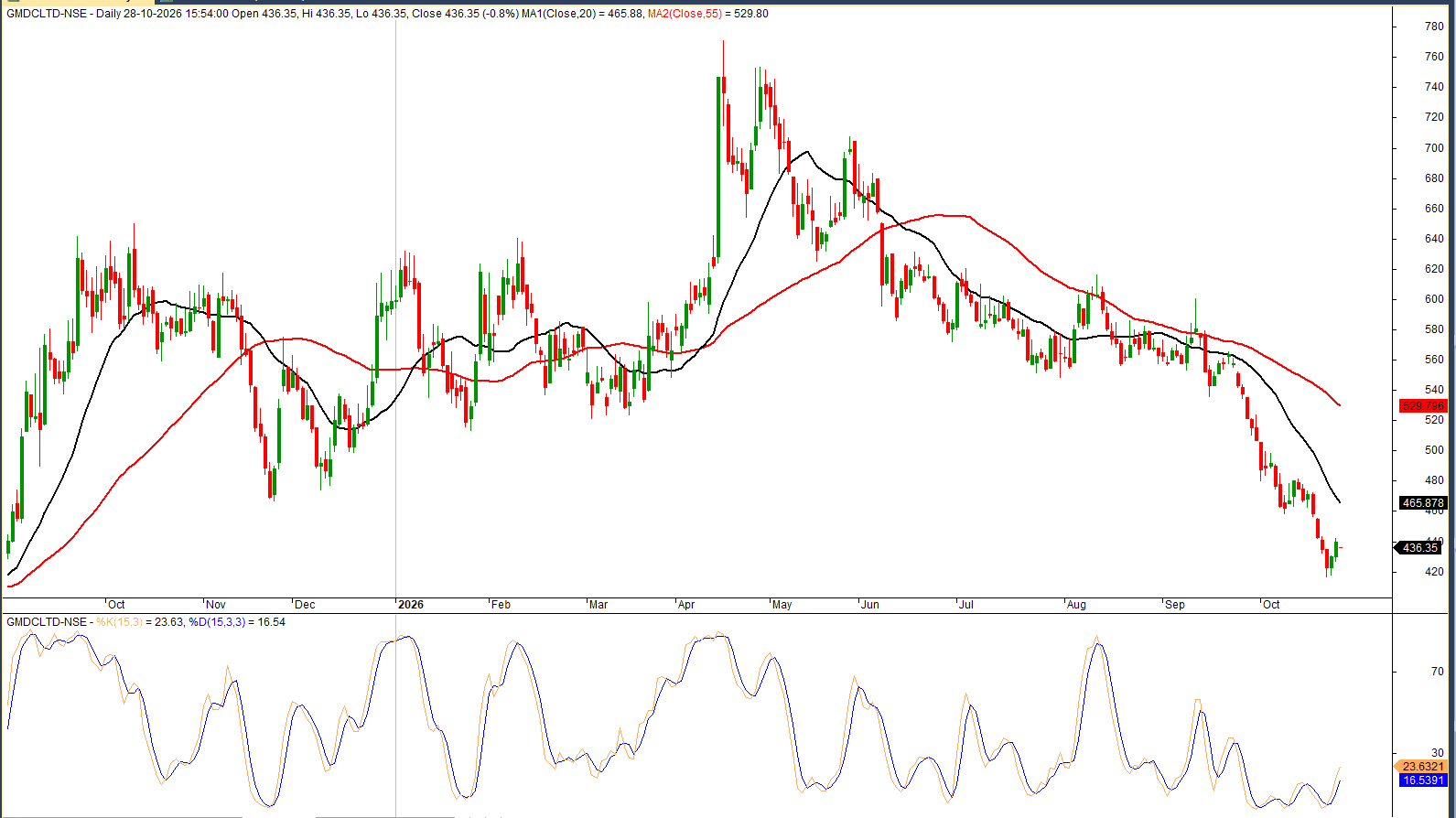
Task: Click the orange 23.6321 %K value tag
Action: coord(1423,767)
